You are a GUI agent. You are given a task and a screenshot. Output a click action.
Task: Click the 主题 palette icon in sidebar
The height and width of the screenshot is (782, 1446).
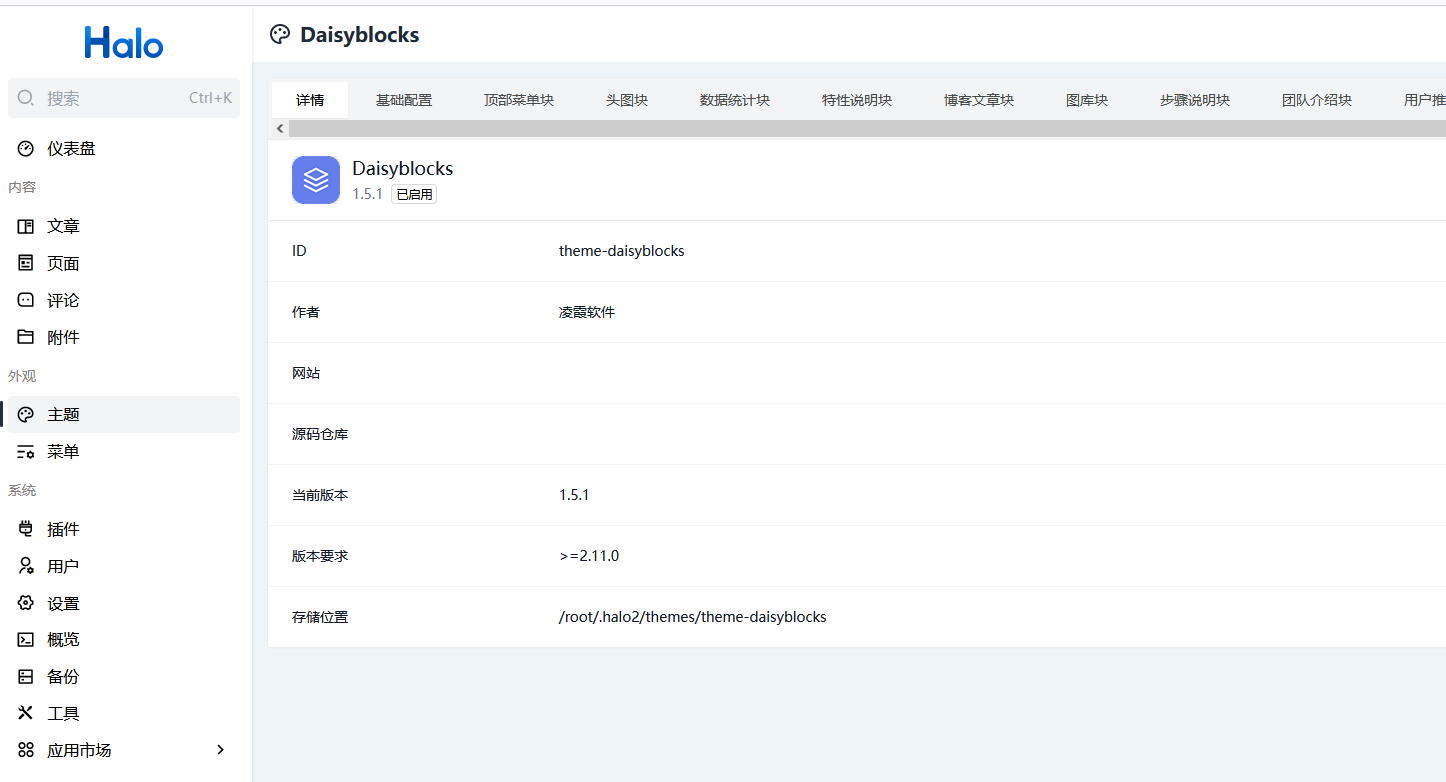(26, 415)
